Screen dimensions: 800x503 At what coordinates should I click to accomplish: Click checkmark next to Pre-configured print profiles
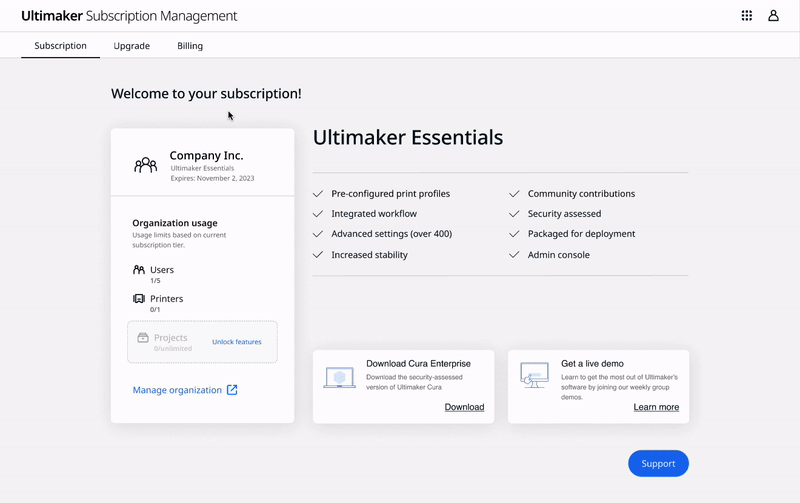(318, 194)
